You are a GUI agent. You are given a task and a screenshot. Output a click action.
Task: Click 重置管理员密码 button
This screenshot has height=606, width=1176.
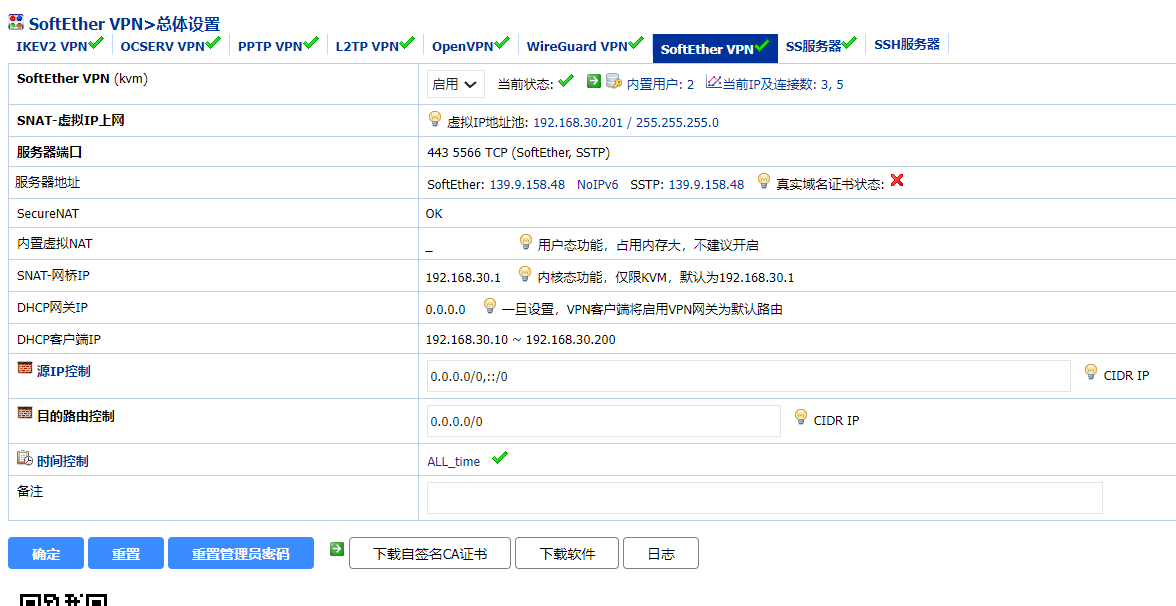(241, 554)
